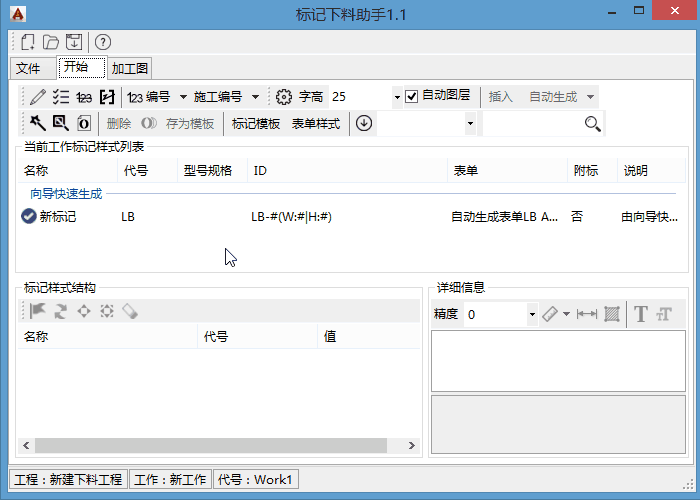700x500 pixels.
Task: Click the 插入 button
Action: tap(500, 96)
